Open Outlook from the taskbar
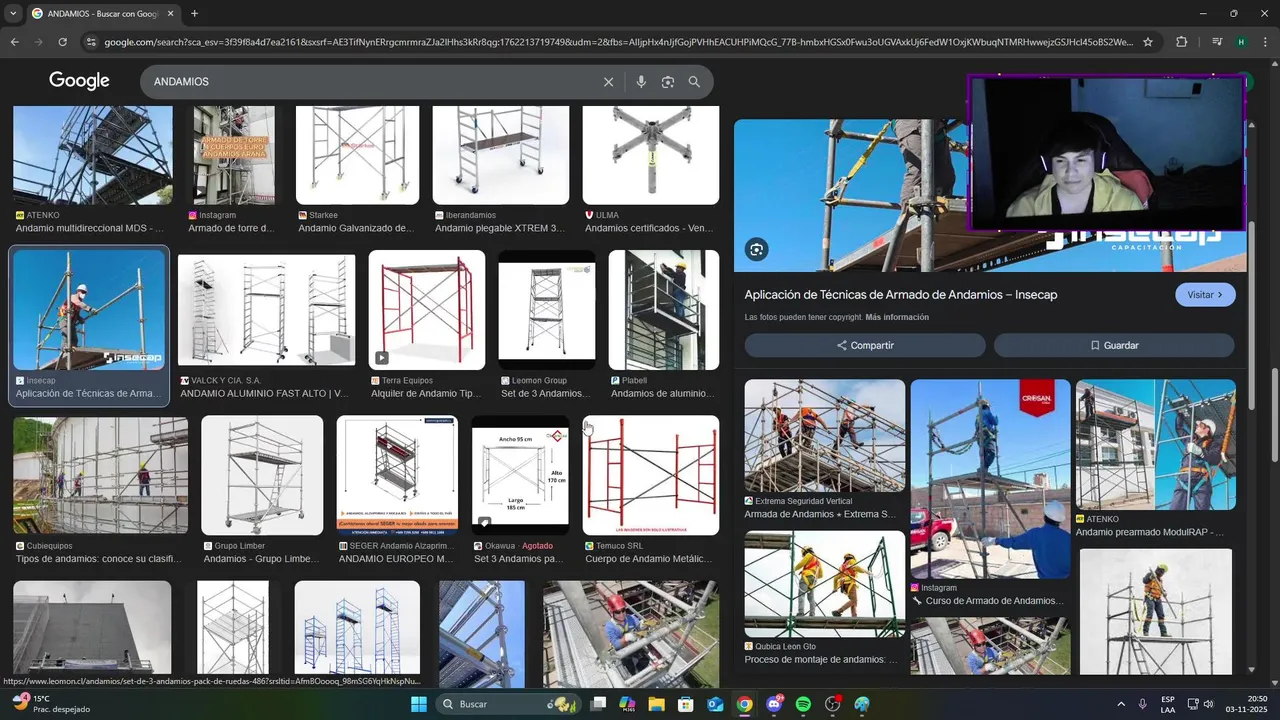1280x720 pixels. [715, 704]
